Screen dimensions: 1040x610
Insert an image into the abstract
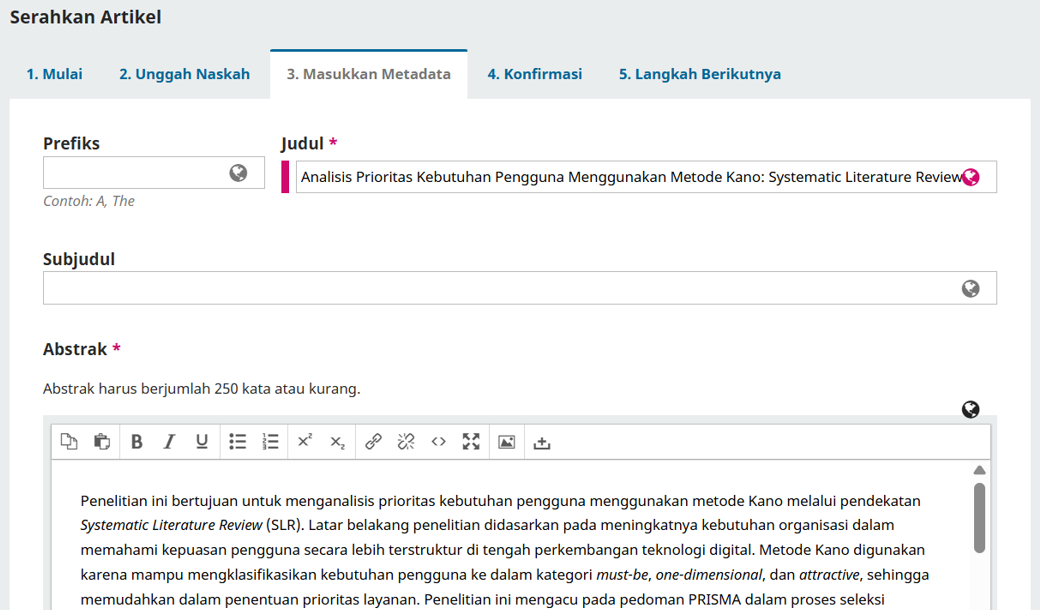coord(506,441)
